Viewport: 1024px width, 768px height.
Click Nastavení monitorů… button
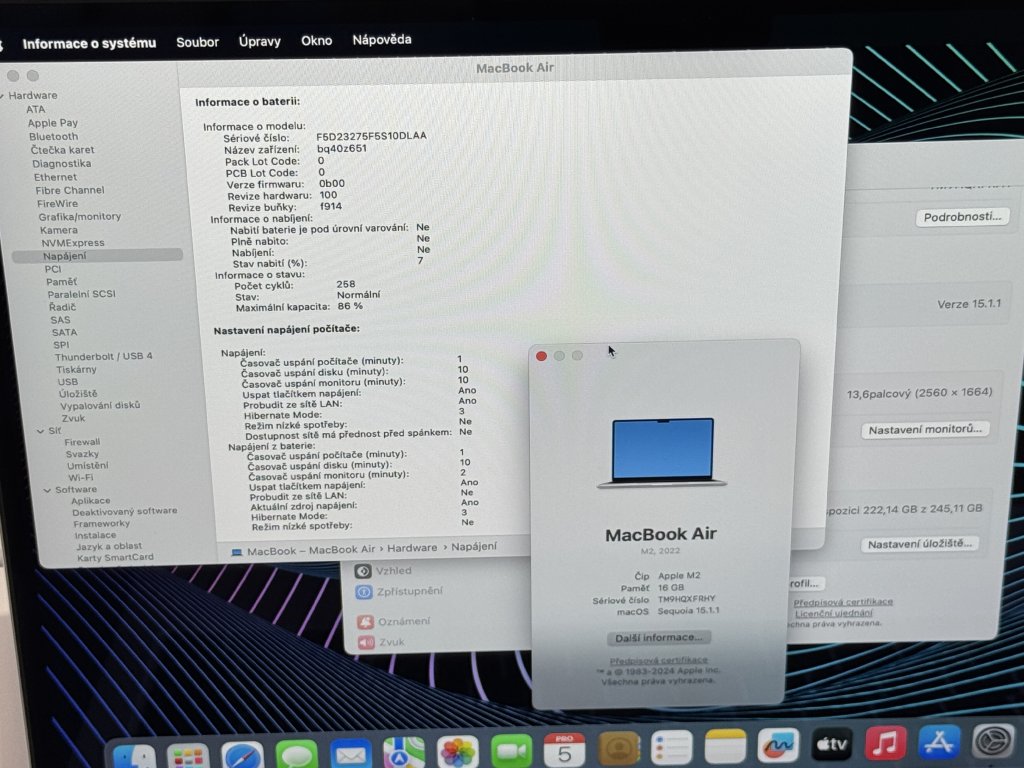(925, 430)
